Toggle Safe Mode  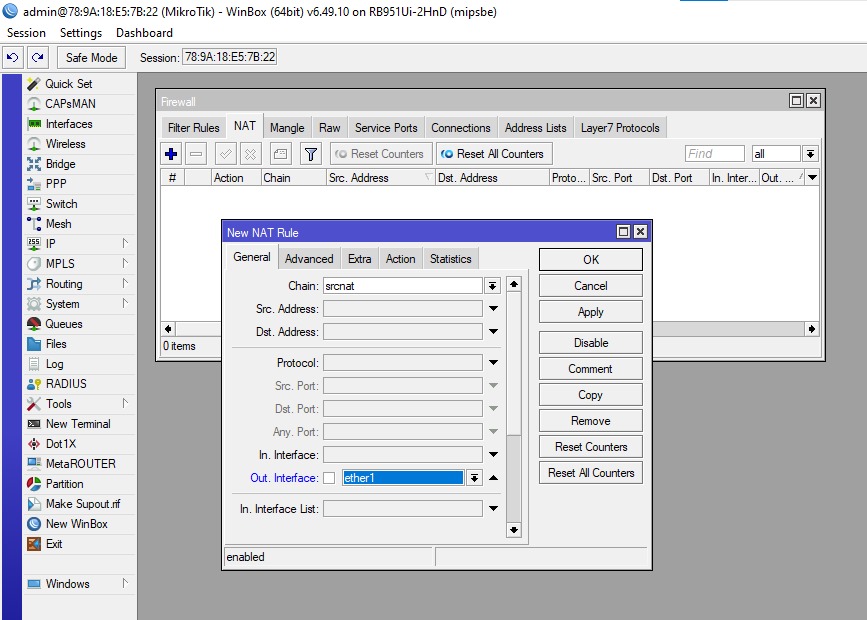[91, 58]
